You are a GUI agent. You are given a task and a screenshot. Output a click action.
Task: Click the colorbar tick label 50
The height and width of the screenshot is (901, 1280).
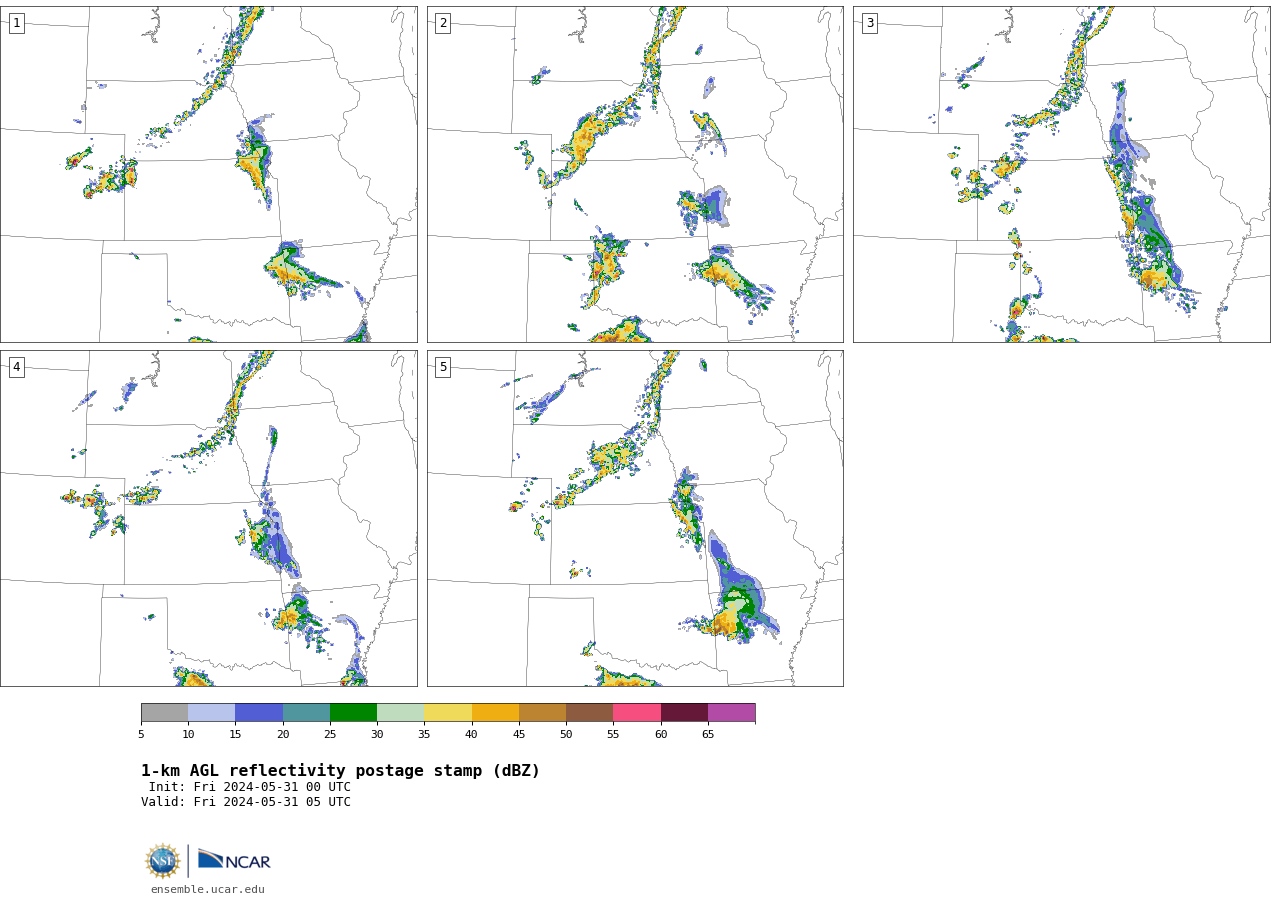566,735
